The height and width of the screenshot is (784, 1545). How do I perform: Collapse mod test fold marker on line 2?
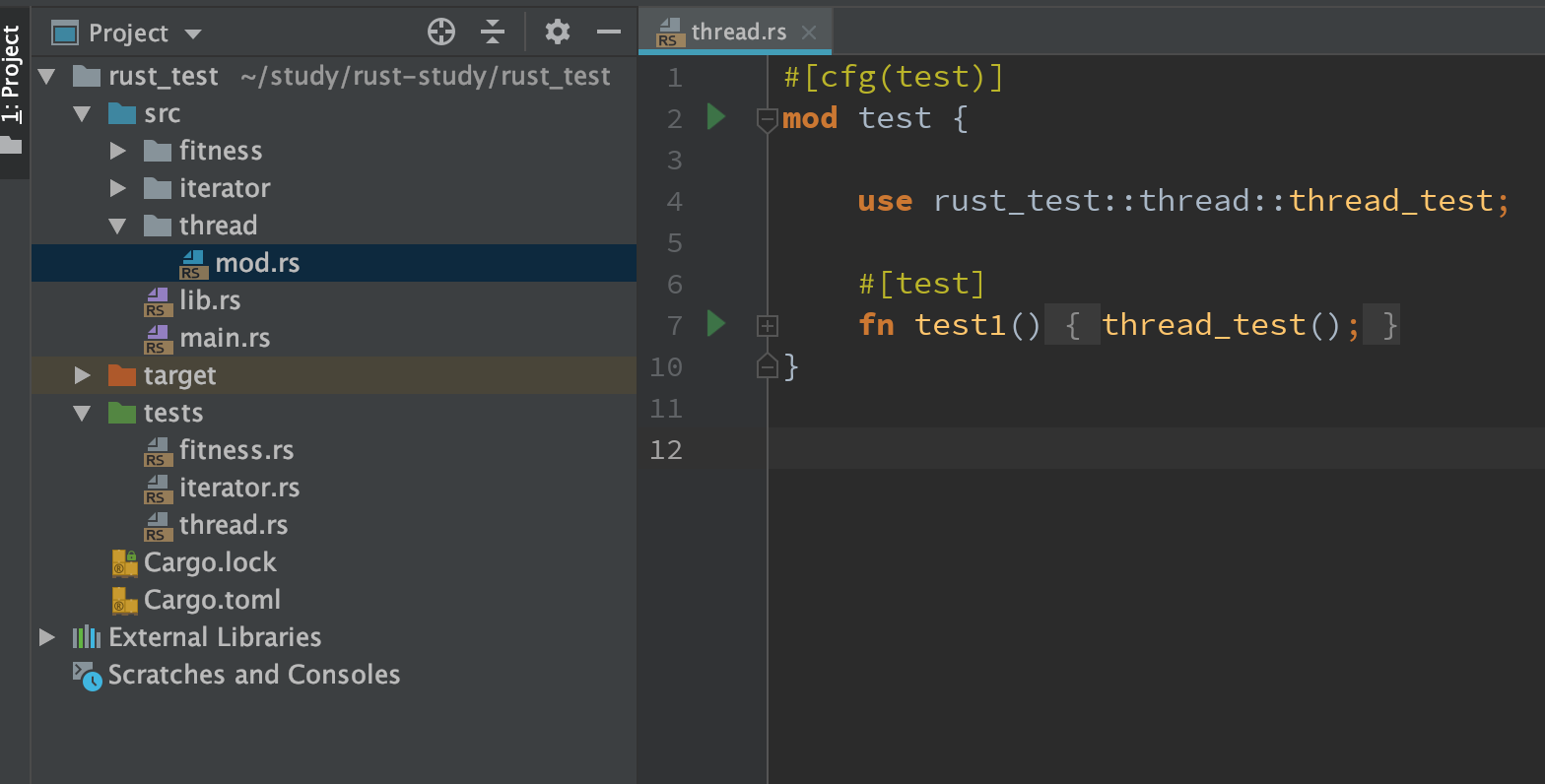click(768, 120)
